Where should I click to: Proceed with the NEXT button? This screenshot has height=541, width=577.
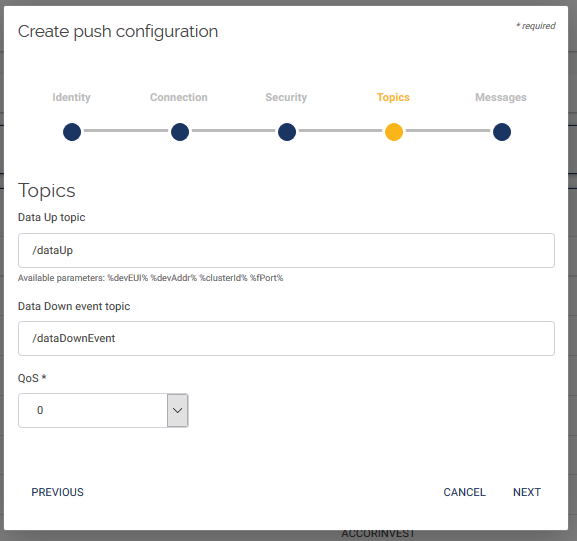(527, 492)
